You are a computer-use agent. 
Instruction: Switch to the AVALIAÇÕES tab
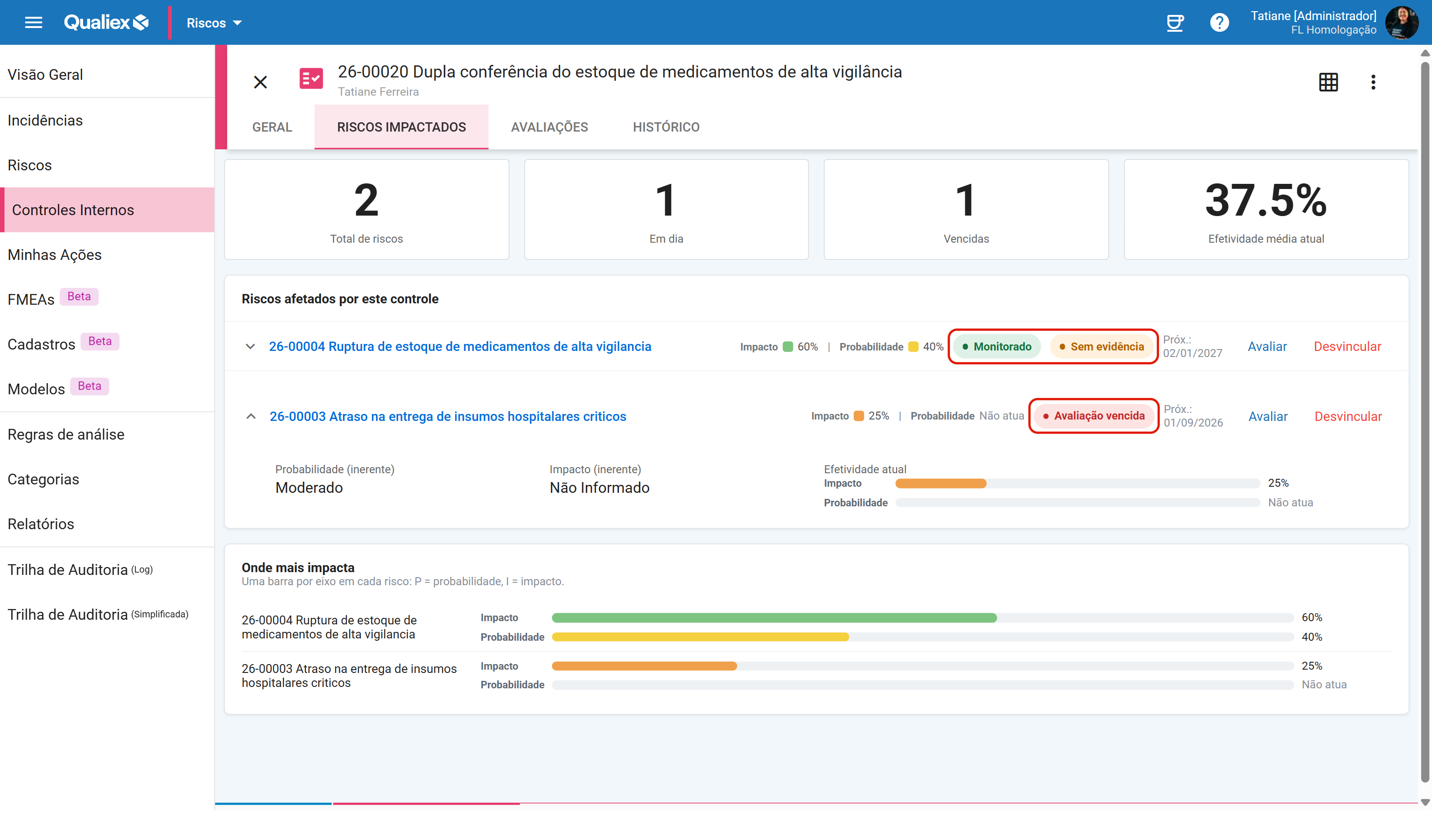[549, 127]
